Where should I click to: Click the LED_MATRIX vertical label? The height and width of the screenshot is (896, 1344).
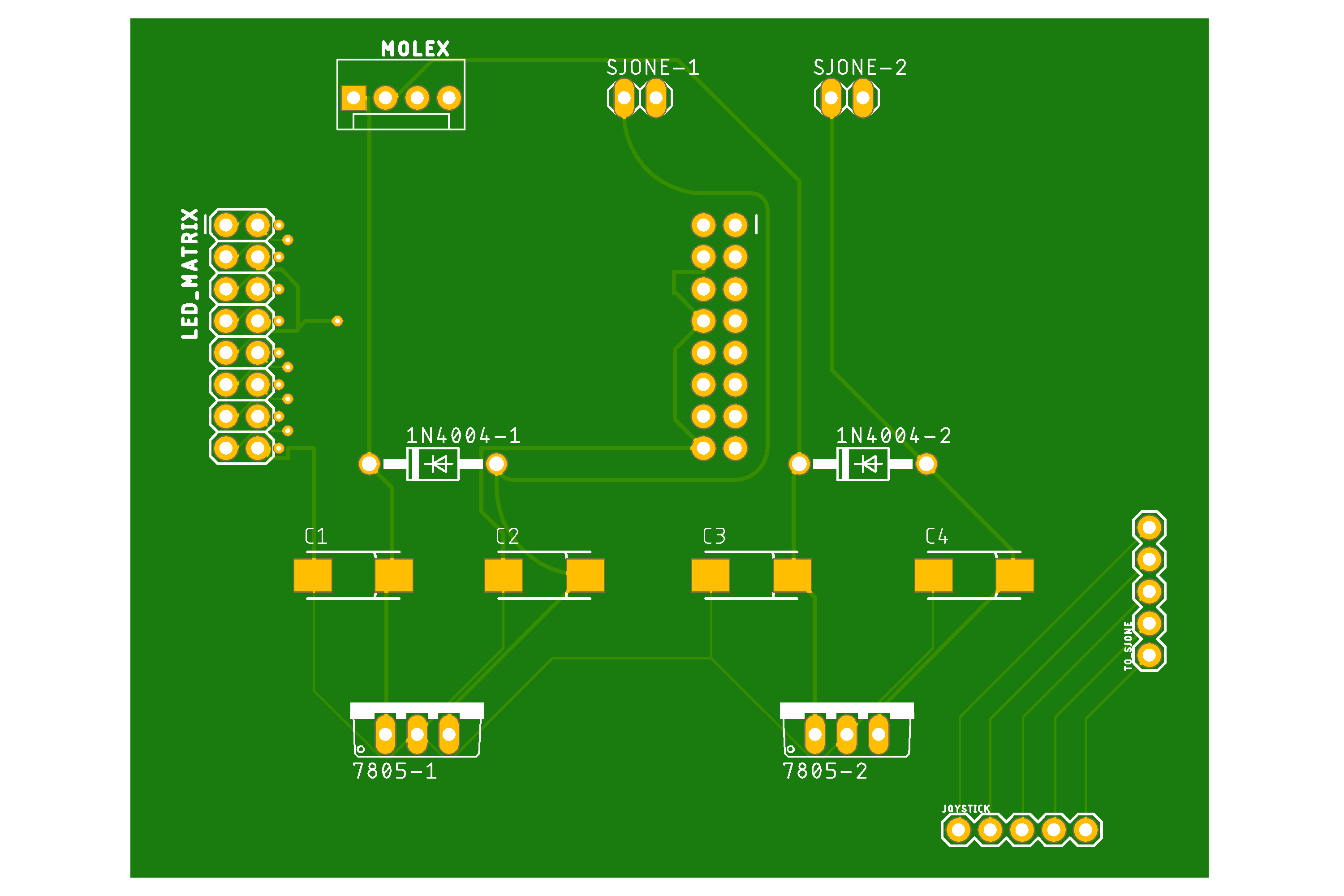190,274
